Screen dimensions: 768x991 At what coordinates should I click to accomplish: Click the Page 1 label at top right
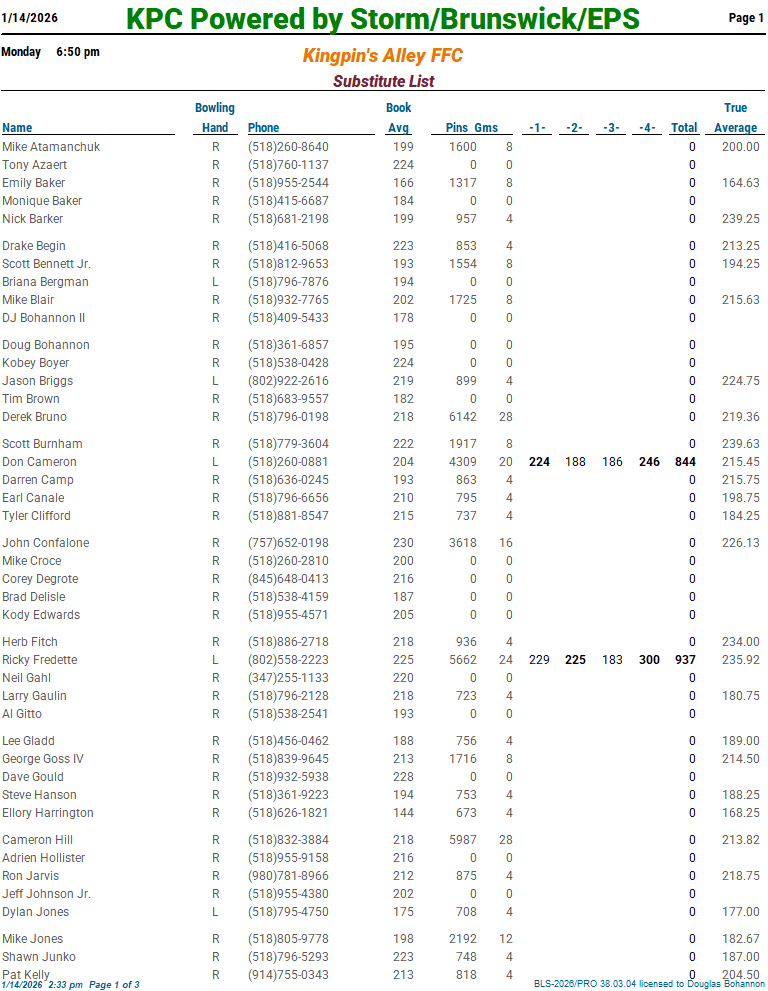click(746, 18)
